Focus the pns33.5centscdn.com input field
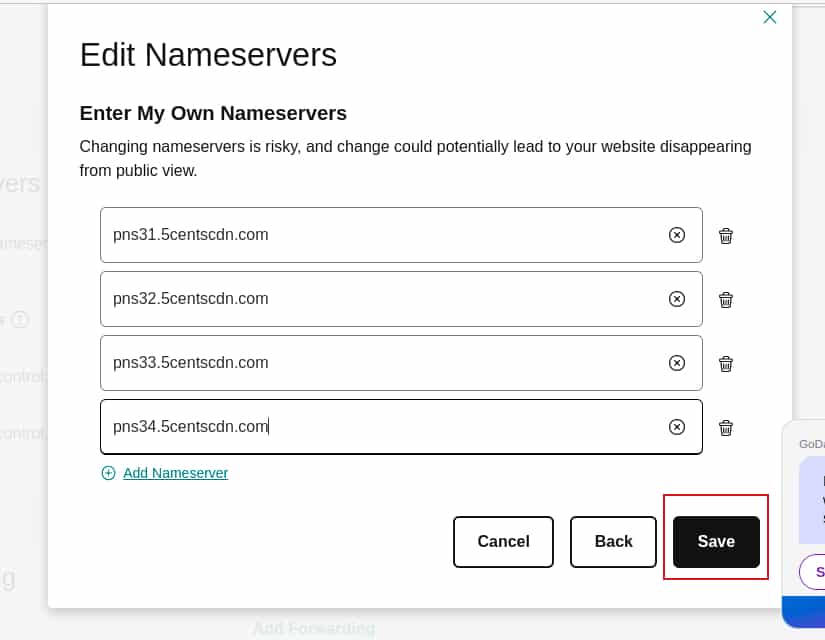This screenshot has height=640, width=825. (401, 363)
